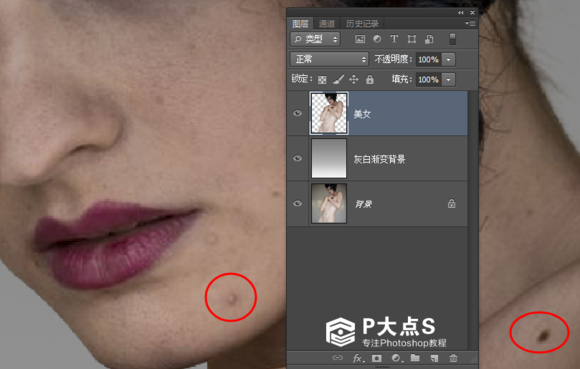Filter layers by pixel image icon
Image resolution: width=580 pixels, height=369 pixels.
point(360,39)
